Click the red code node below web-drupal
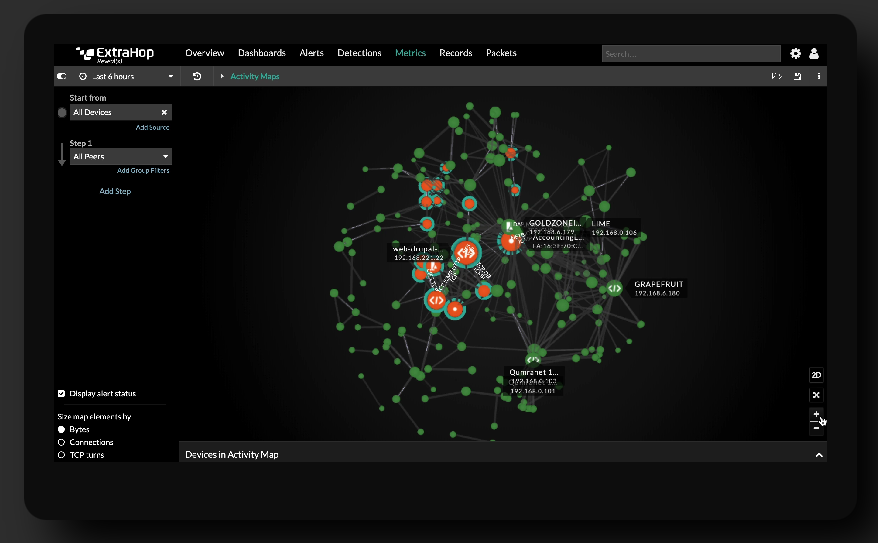The image size is (878, 543). pos(436,300)
